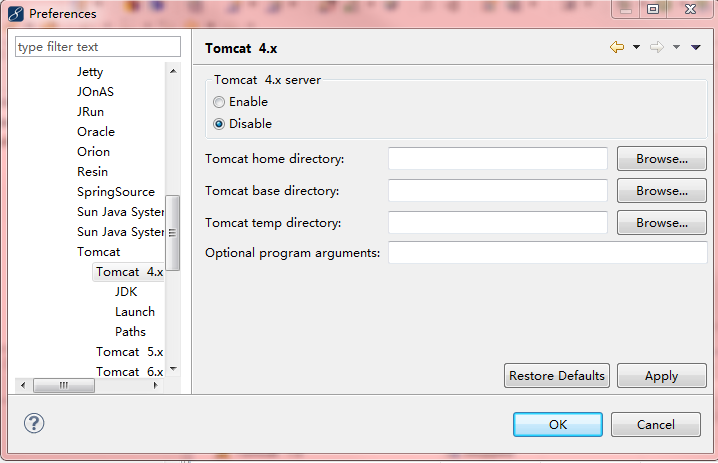Select the Disable radio button
Screen dimensions: 718x463
219,124
